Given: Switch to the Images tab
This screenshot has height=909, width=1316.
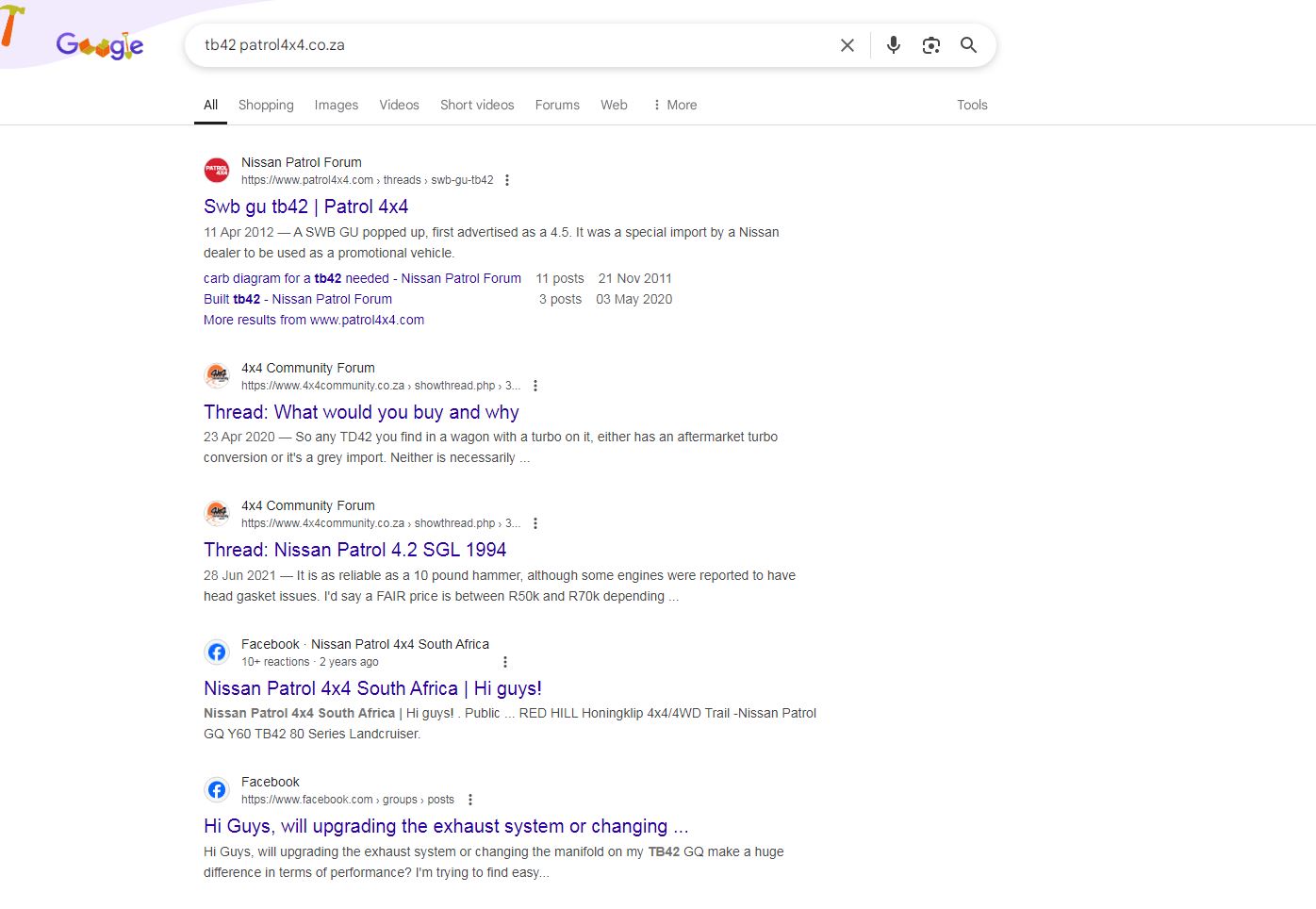Looking at the screenshot, I should 337,105.
